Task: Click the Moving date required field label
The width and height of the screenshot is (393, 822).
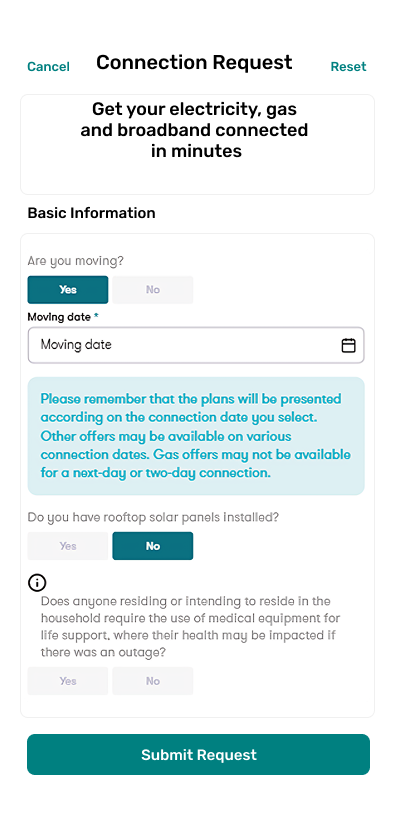Action: 63,317
